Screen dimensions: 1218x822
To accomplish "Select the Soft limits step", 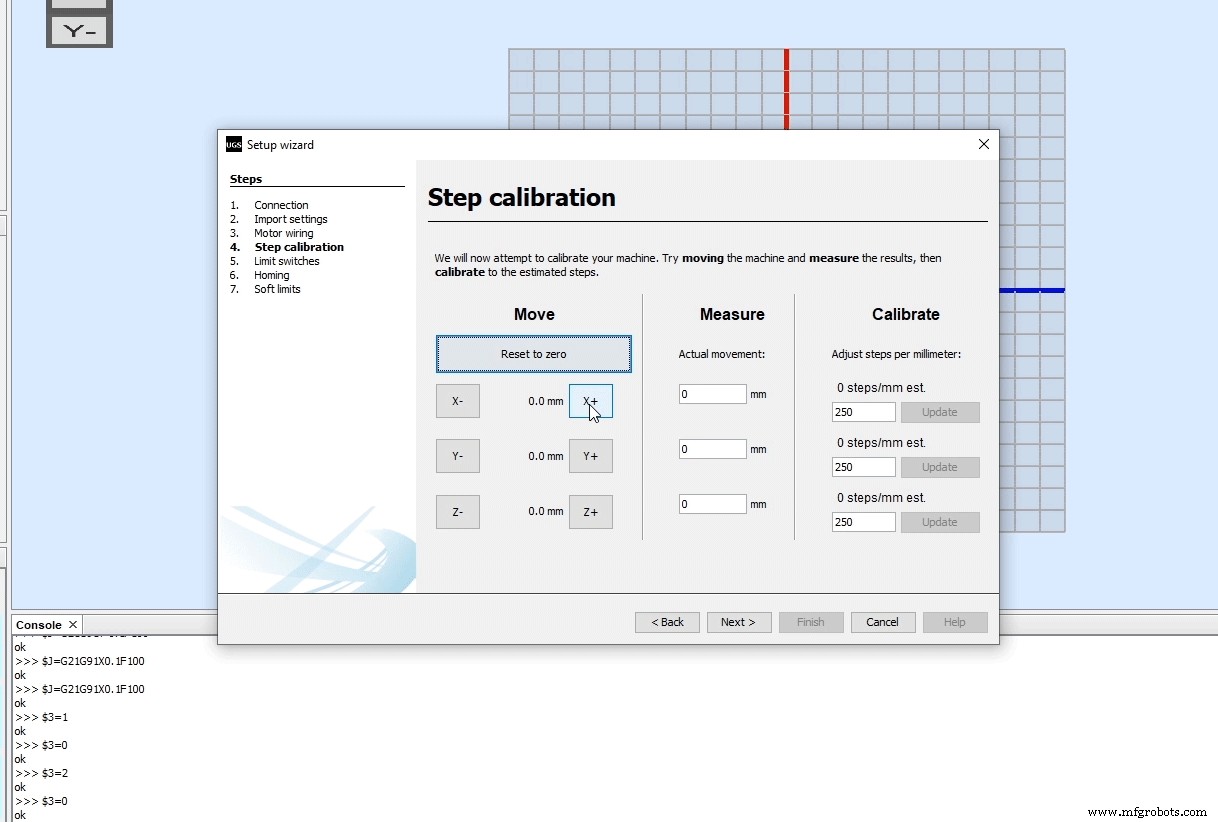I will [277, 289].
